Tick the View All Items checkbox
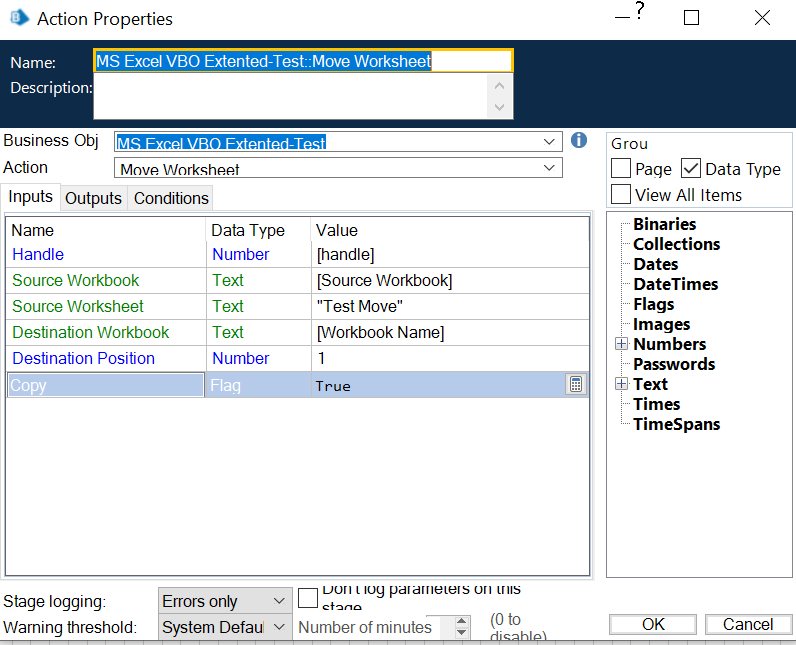This screenshot has width=796, height=645. tap(621, 194)
